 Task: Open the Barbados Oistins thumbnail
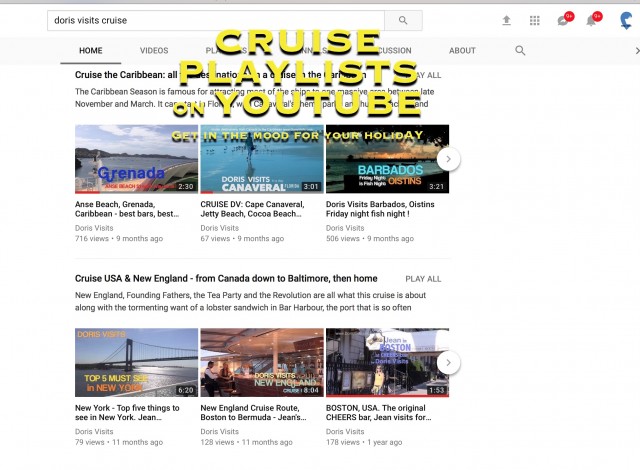click(x=387, y=159)
